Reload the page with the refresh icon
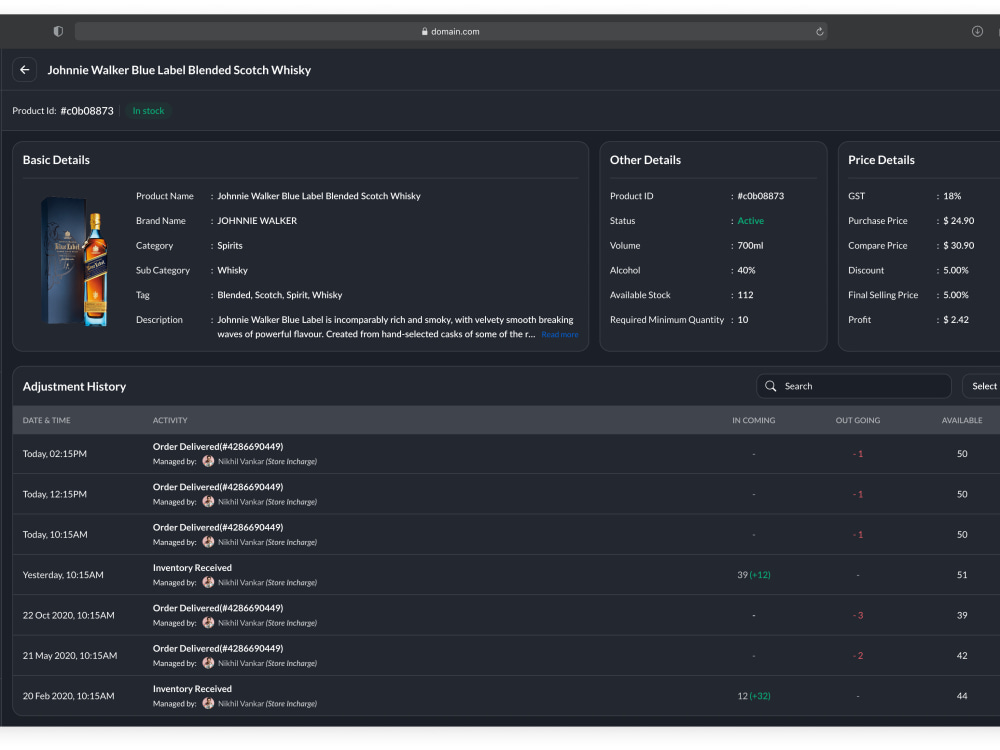The height and width of the screenshot is (750, 1000). pos(820,31)
